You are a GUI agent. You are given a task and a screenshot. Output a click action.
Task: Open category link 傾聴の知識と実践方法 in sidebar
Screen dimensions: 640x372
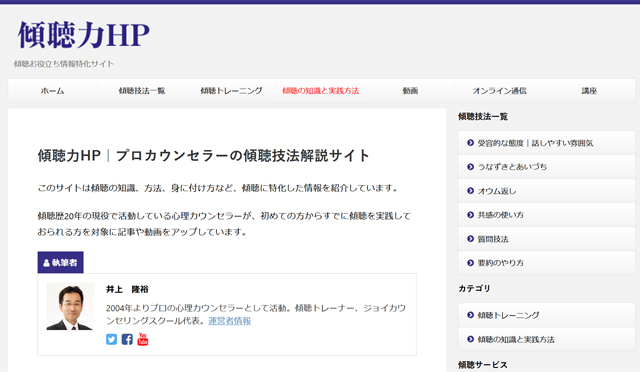[x=547, y=339]
